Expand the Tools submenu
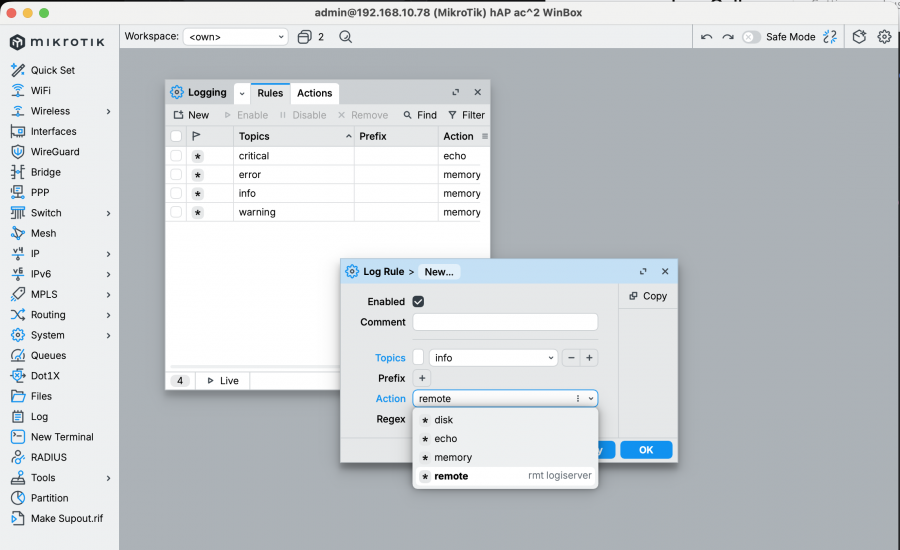This screenshot has height=550, width=900. click(108, 478)
